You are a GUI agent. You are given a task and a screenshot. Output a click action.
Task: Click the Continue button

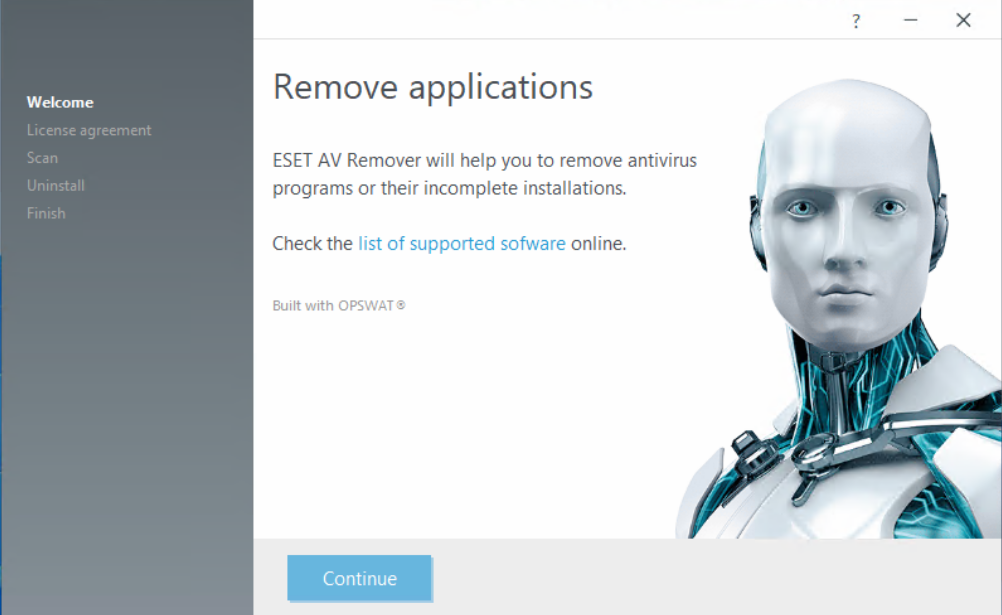tap(359, 578)
